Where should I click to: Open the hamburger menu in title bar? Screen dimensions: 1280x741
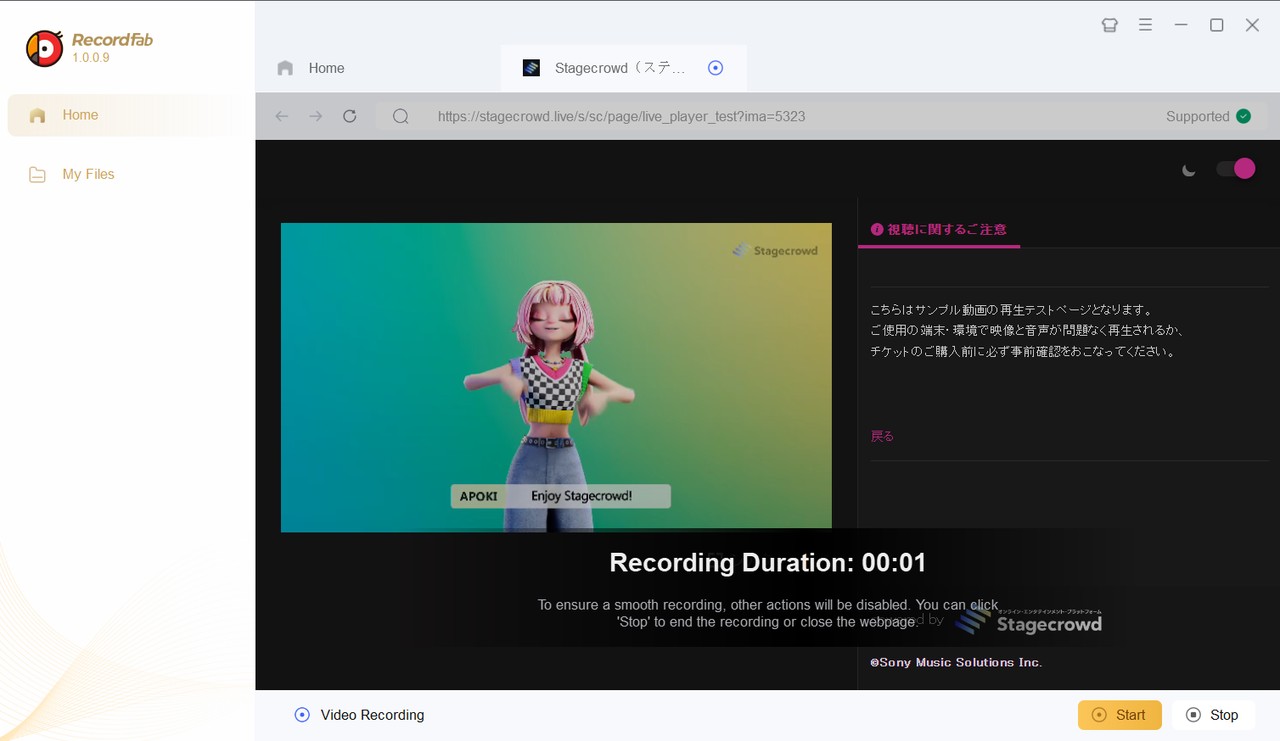click(x=1145, y=25)
